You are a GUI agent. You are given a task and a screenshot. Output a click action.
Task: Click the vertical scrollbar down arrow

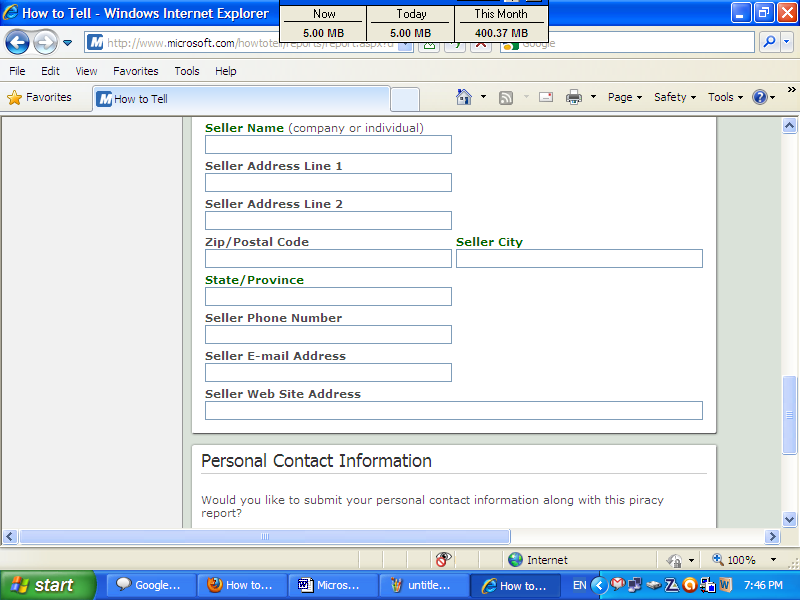[x=789, y=519]
